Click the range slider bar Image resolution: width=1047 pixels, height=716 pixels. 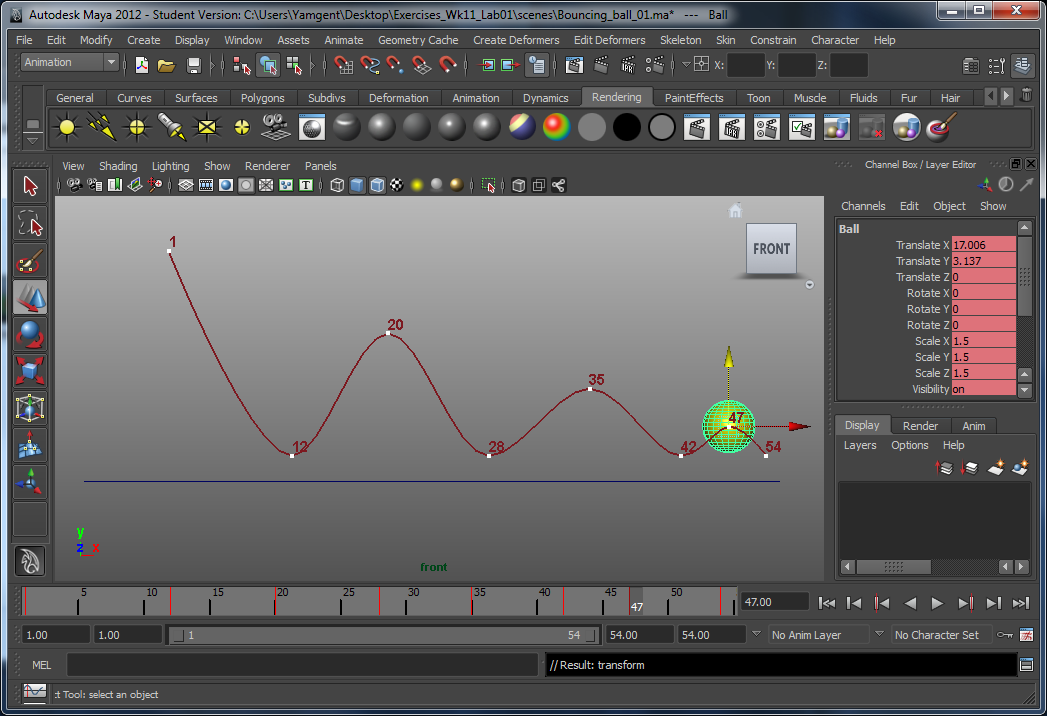(384, 635)
